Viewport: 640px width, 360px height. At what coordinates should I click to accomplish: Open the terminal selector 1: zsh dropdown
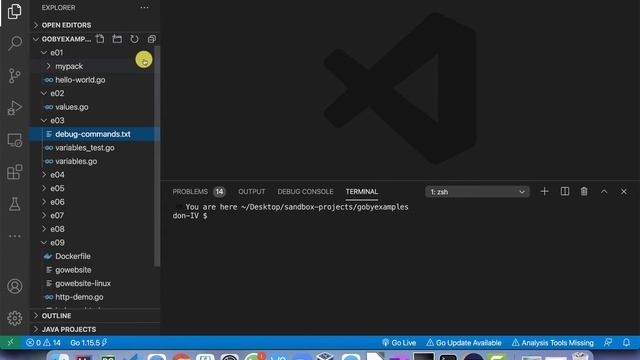[477, 192]
